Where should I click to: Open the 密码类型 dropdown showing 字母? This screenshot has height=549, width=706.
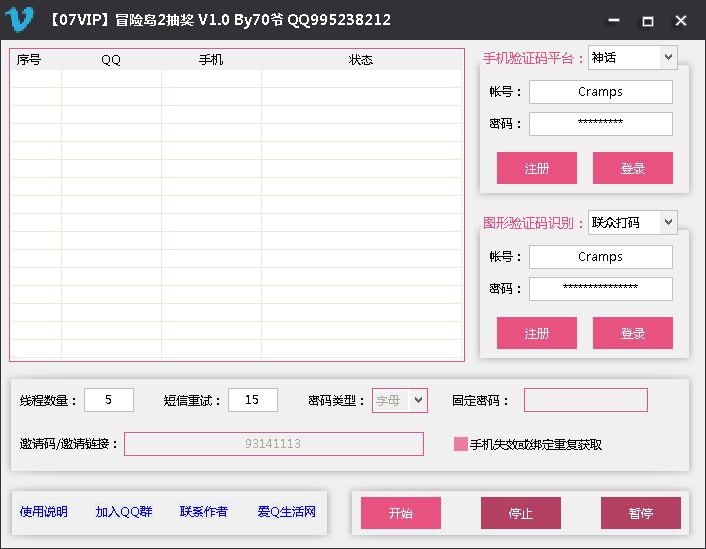pos(399,400)
